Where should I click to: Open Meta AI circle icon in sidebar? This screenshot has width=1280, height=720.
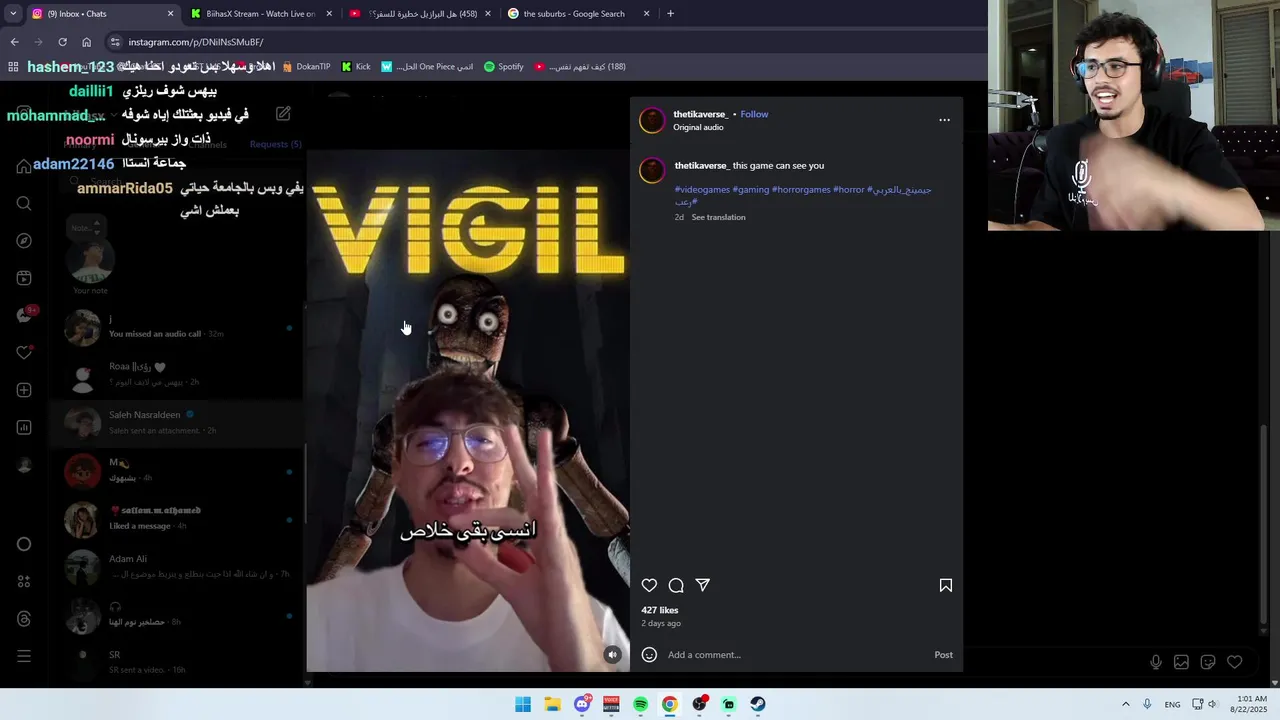[x=24, y=544]
